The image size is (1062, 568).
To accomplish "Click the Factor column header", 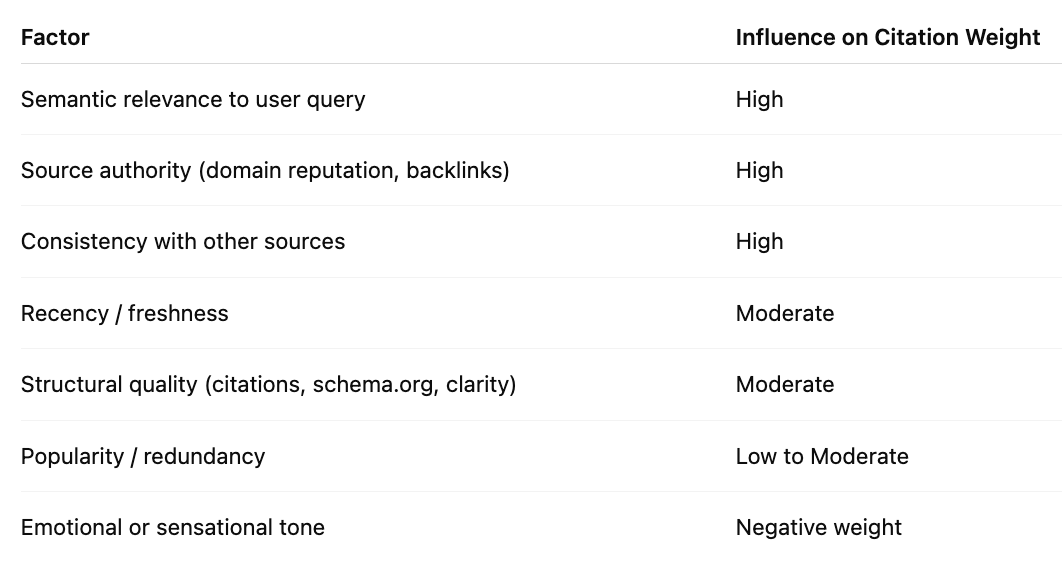I will (55, 37).
